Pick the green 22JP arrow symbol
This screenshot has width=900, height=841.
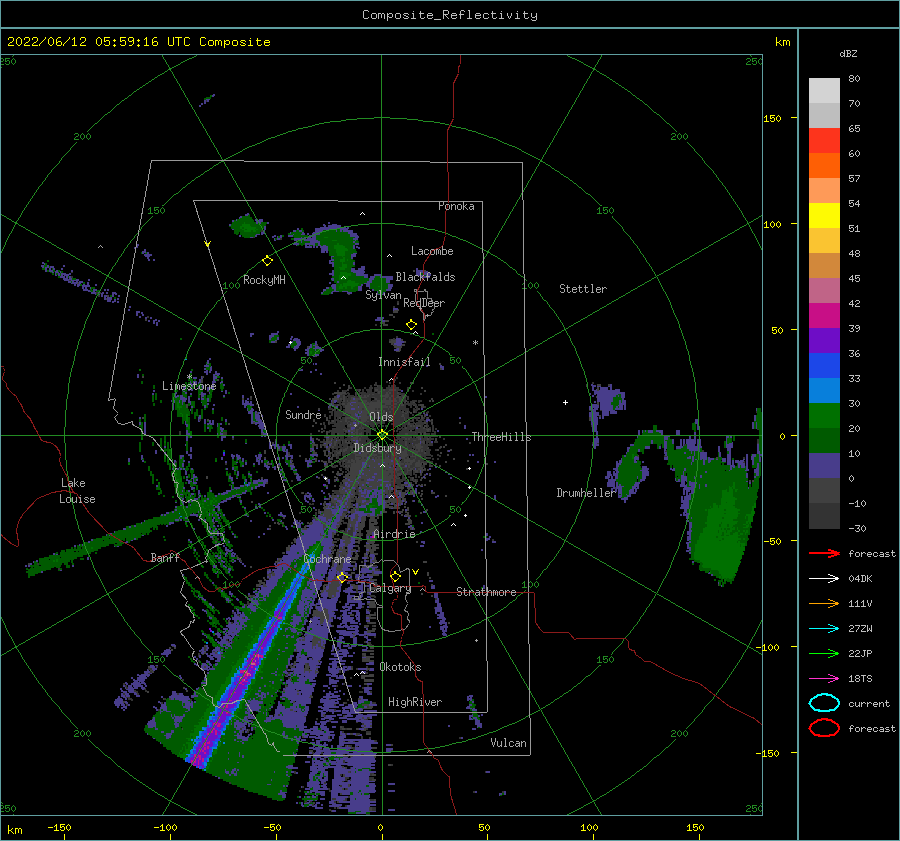point(824,653)
